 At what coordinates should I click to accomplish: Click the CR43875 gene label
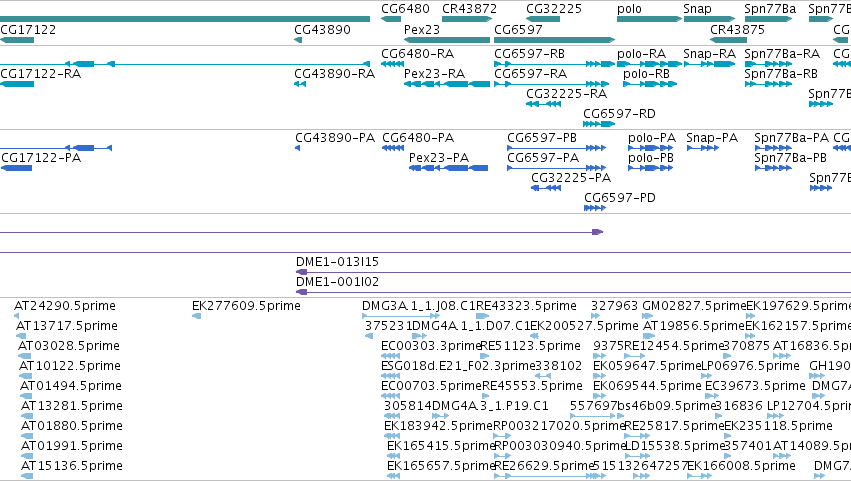[737, 30]
